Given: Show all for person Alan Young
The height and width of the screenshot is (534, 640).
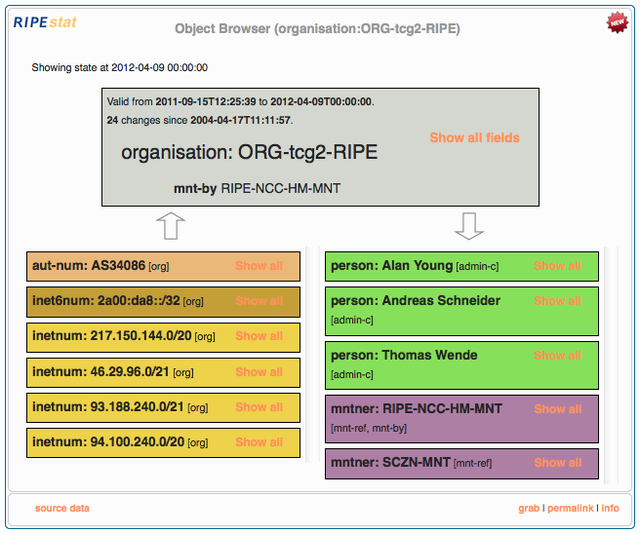Looking at the screenshot, I should 558,266.
